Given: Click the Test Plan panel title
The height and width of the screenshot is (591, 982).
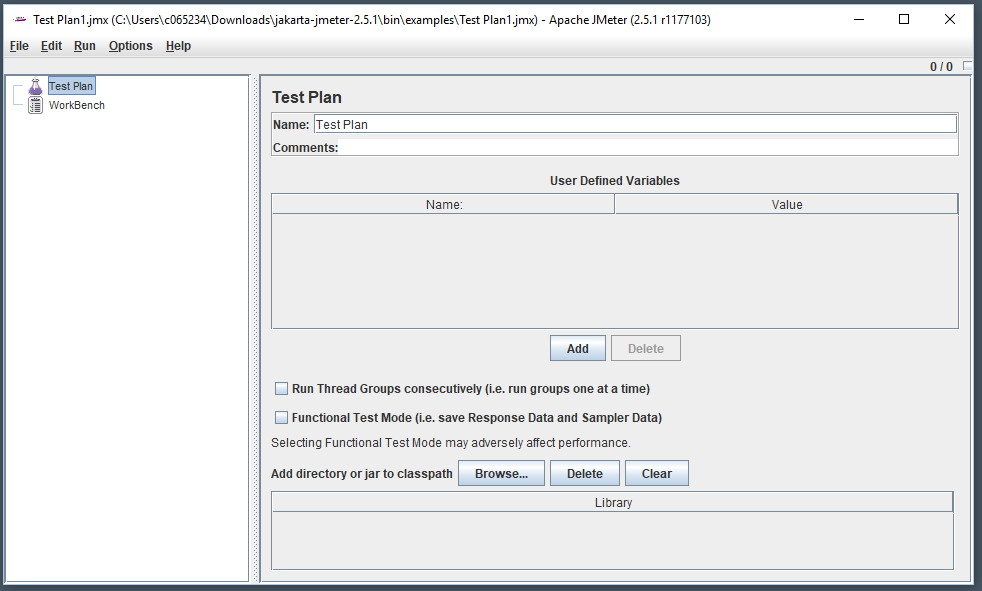Looking at the screenshot, I should pyautogui.click(x=307, y=98).
